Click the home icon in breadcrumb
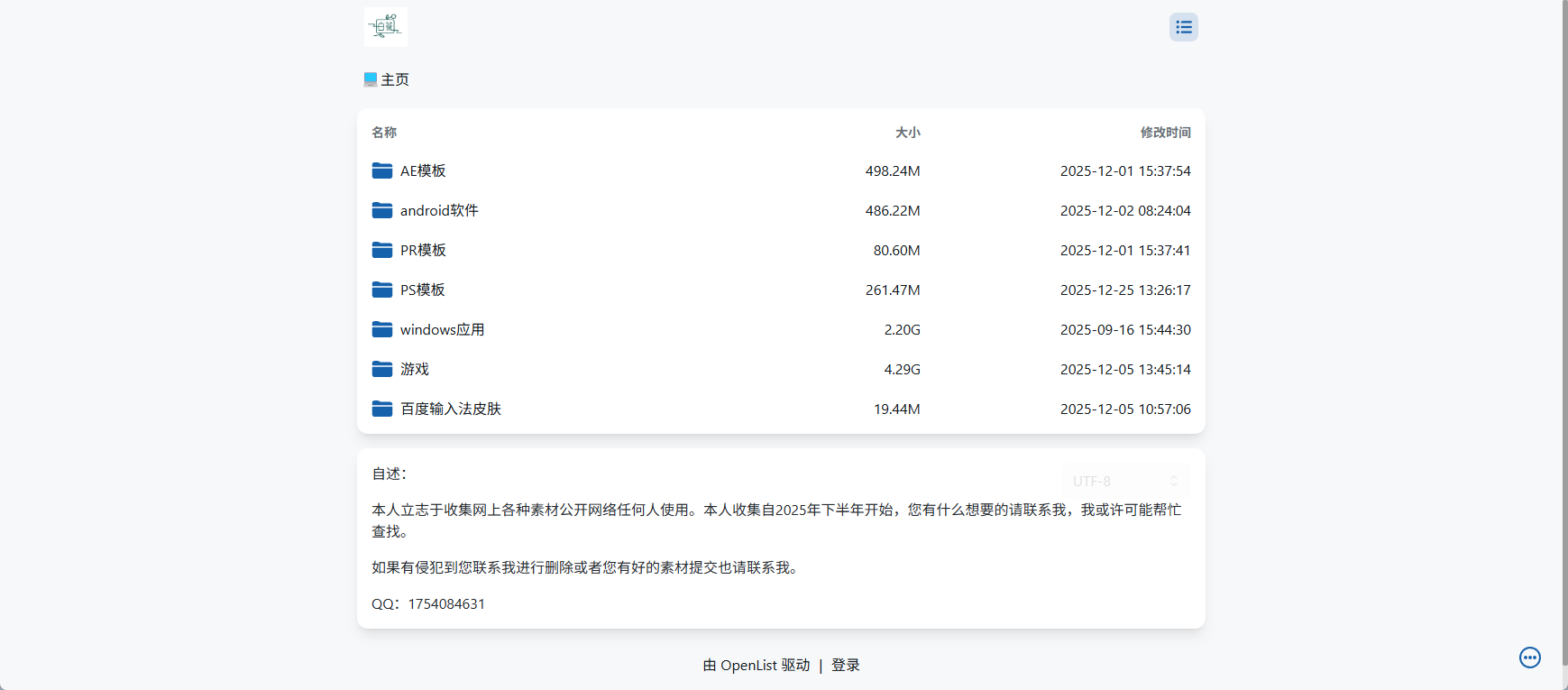Image resolution: width=1568 pixels, height=690 pixels. pyautogui.click(x=371, y=79)
